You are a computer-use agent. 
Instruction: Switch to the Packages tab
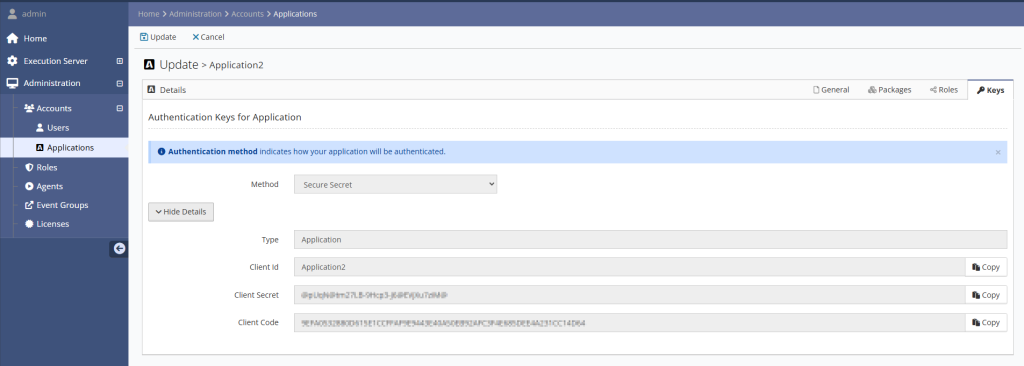point(889,90)
